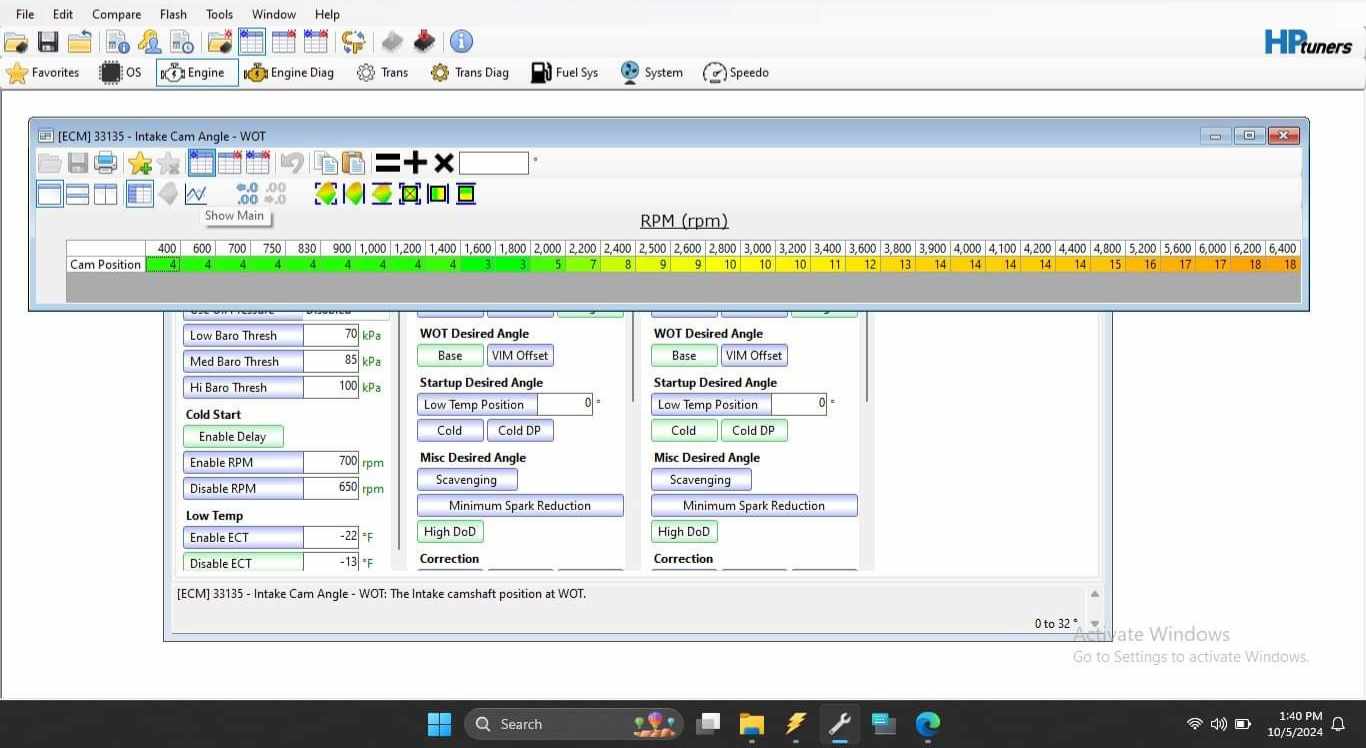
Task: Click the Open tune file folder icon
Action: tap(16, 42)
